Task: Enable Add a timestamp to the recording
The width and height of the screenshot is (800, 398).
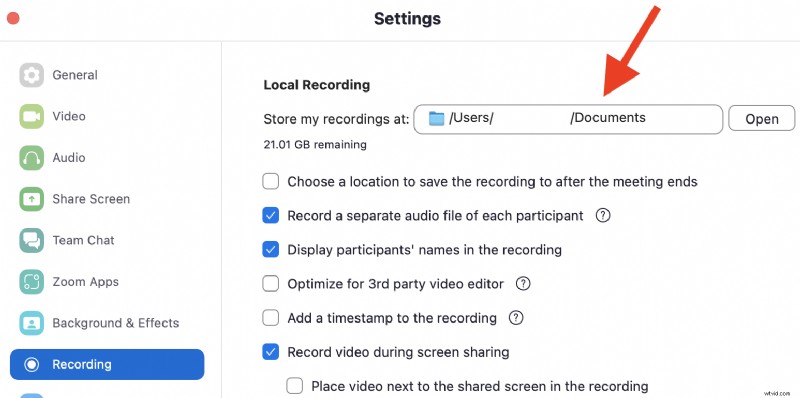Action: 270,318
